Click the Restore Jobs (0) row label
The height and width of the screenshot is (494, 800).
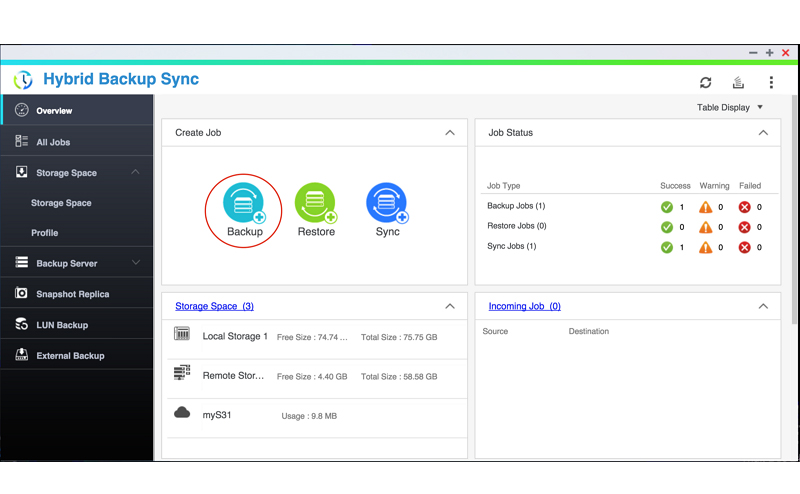[516, 226]
